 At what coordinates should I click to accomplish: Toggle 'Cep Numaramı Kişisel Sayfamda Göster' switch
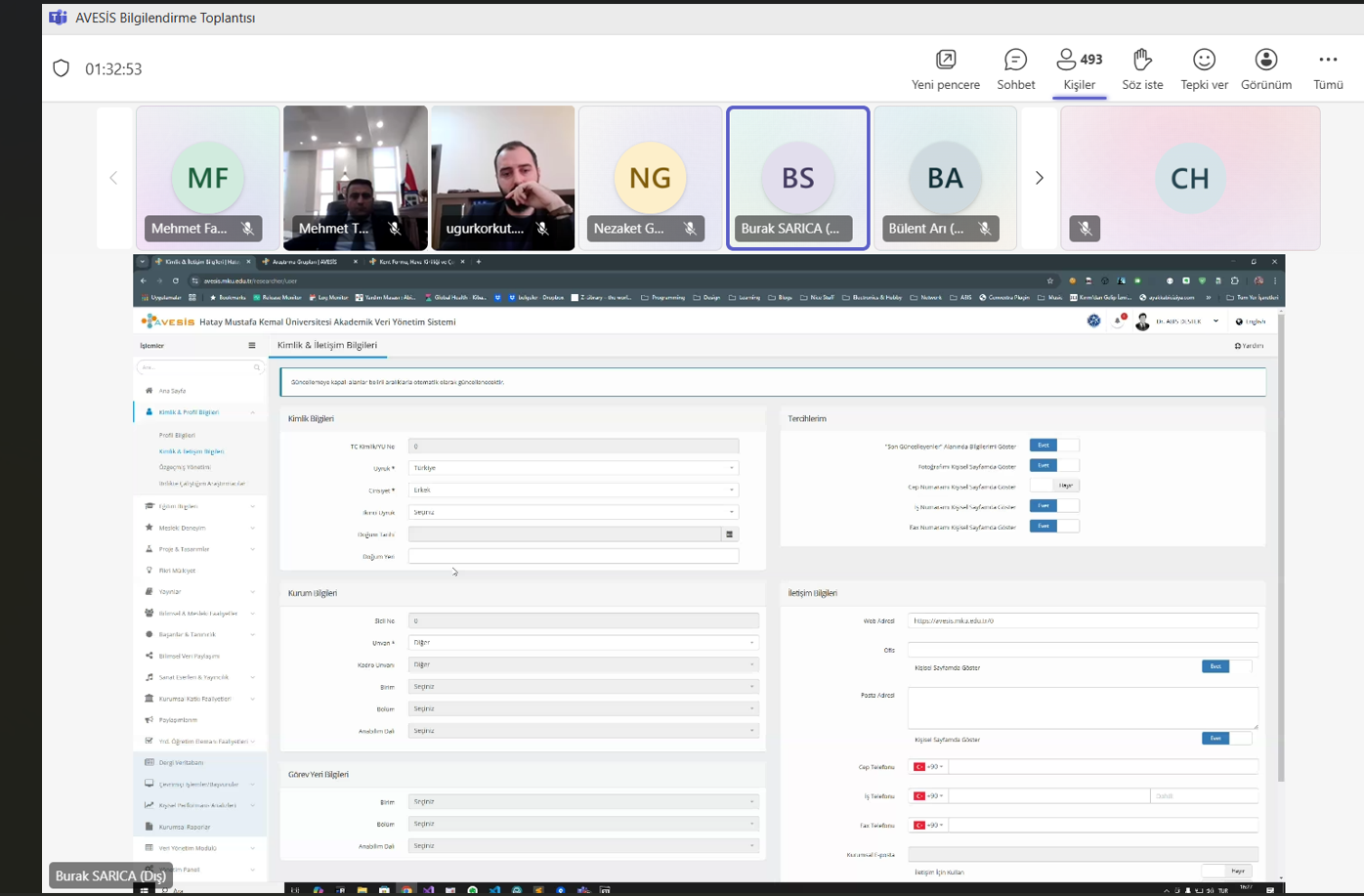tap(1053, 486)
